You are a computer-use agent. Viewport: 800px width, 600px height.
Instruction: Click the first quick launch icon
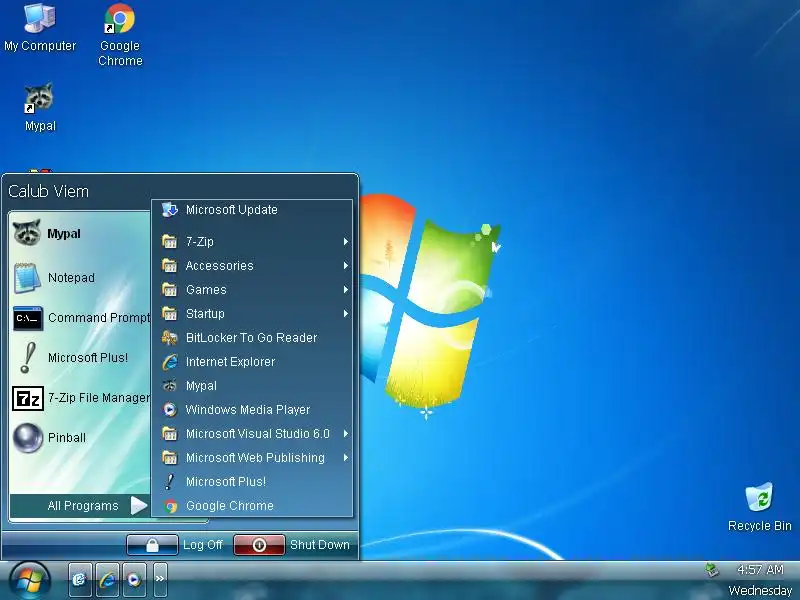pyautogui.click(x=80, y=580)
